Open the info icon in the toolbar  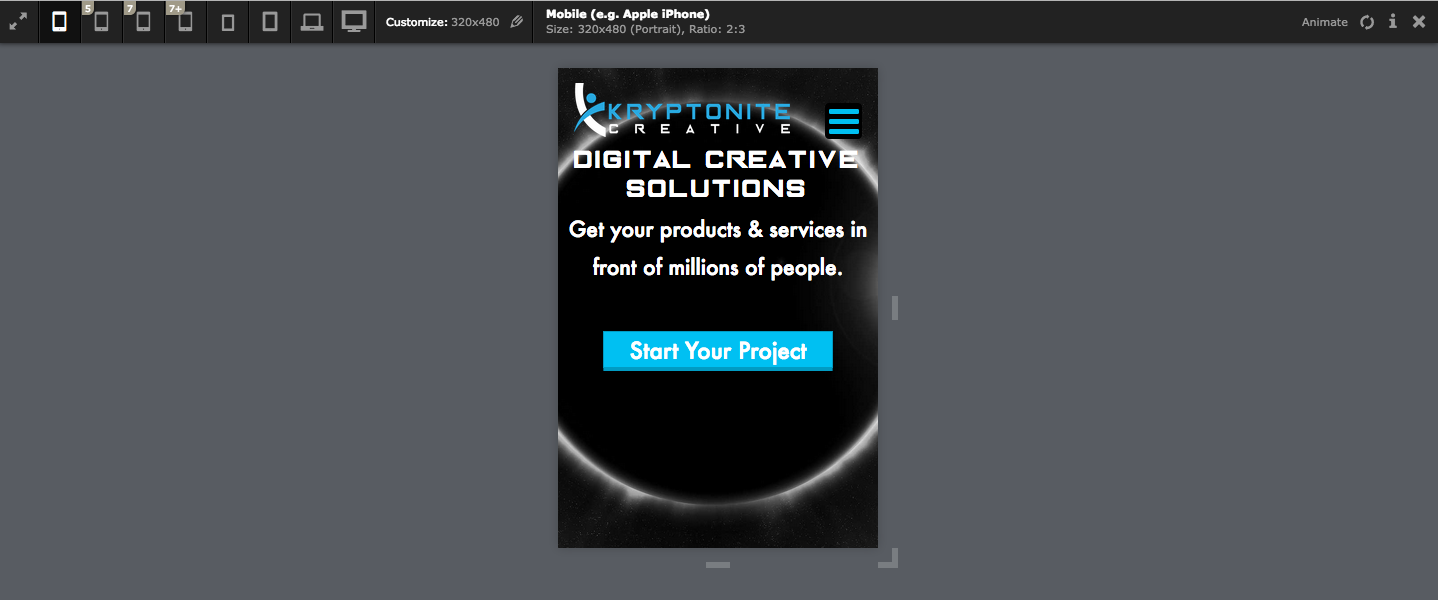(x=1392, y=22)
